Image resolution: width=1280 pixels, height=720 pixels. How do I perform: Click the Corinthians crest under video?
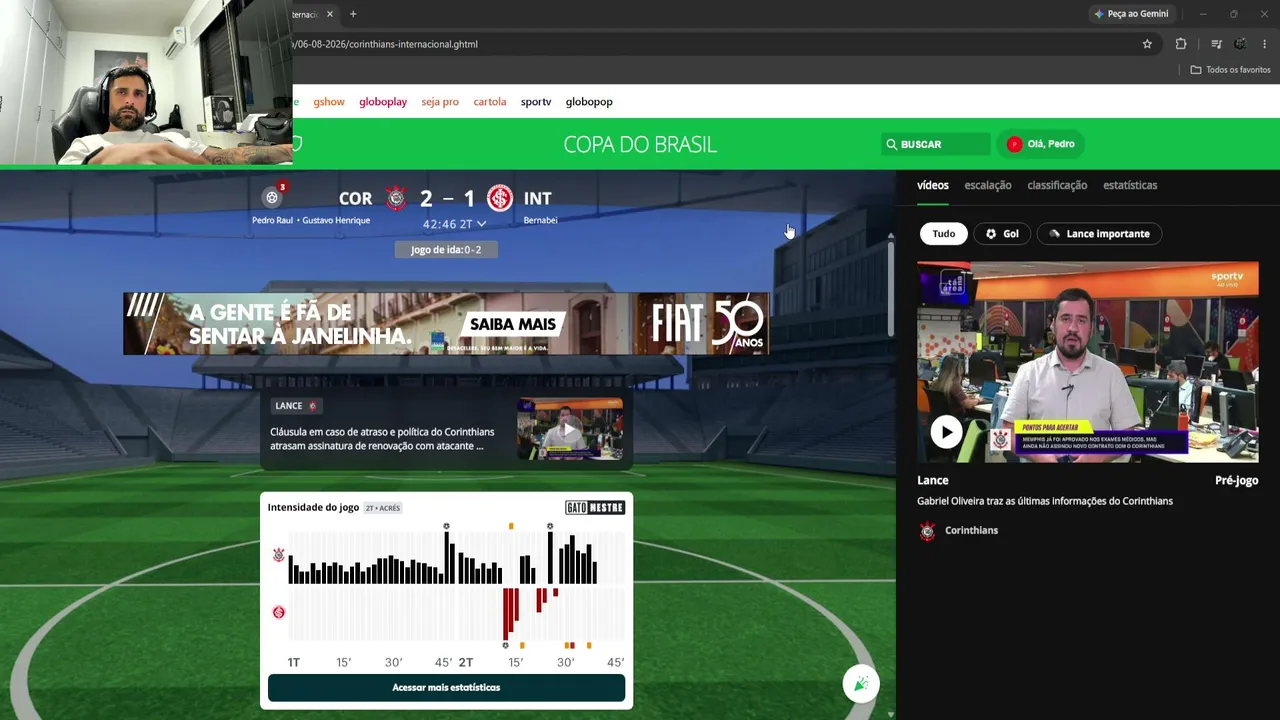pyautogui.click(x=928, y=531)
